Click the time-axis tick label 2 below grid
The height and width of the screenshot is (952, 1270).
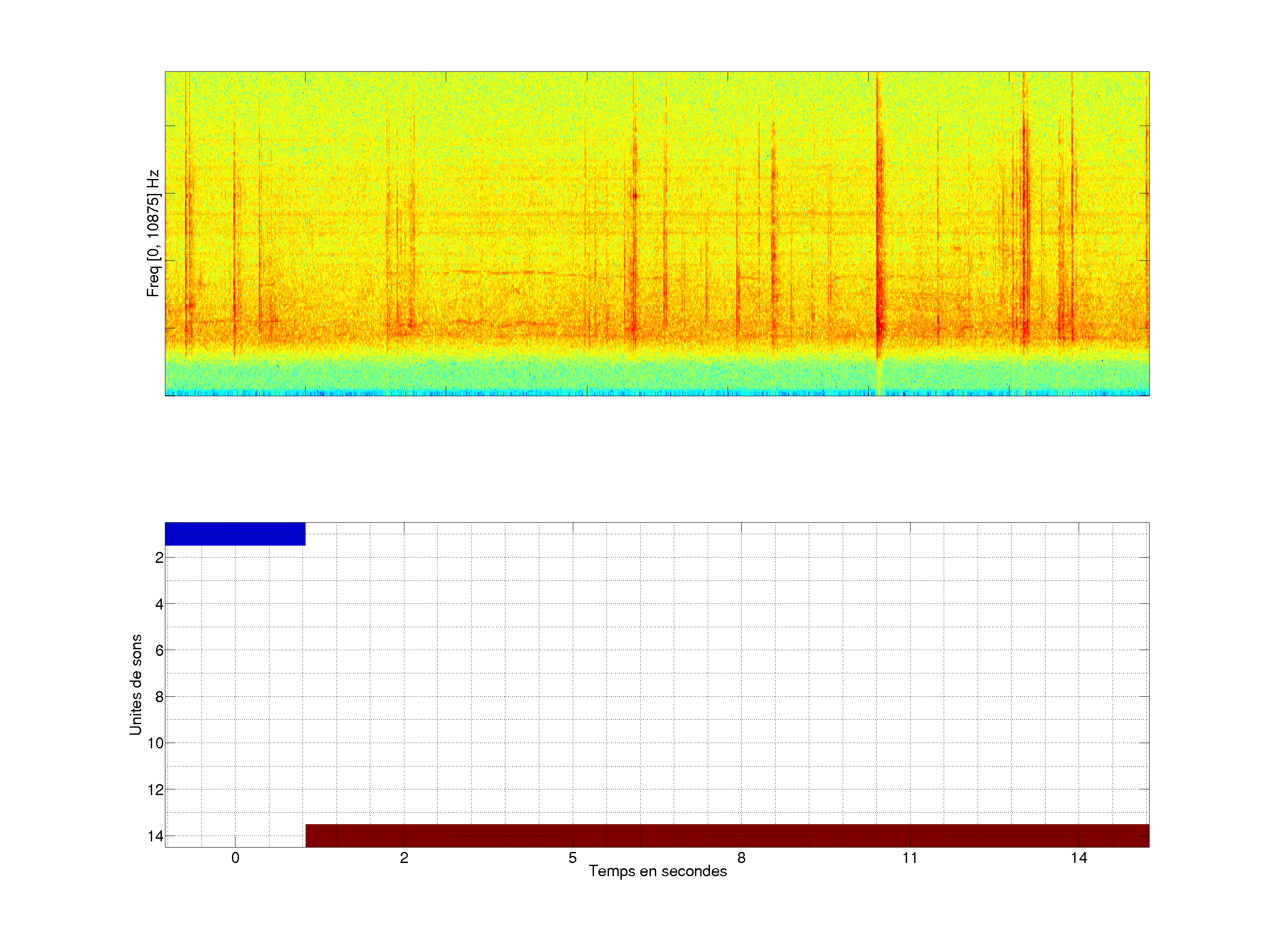[404, 858]
